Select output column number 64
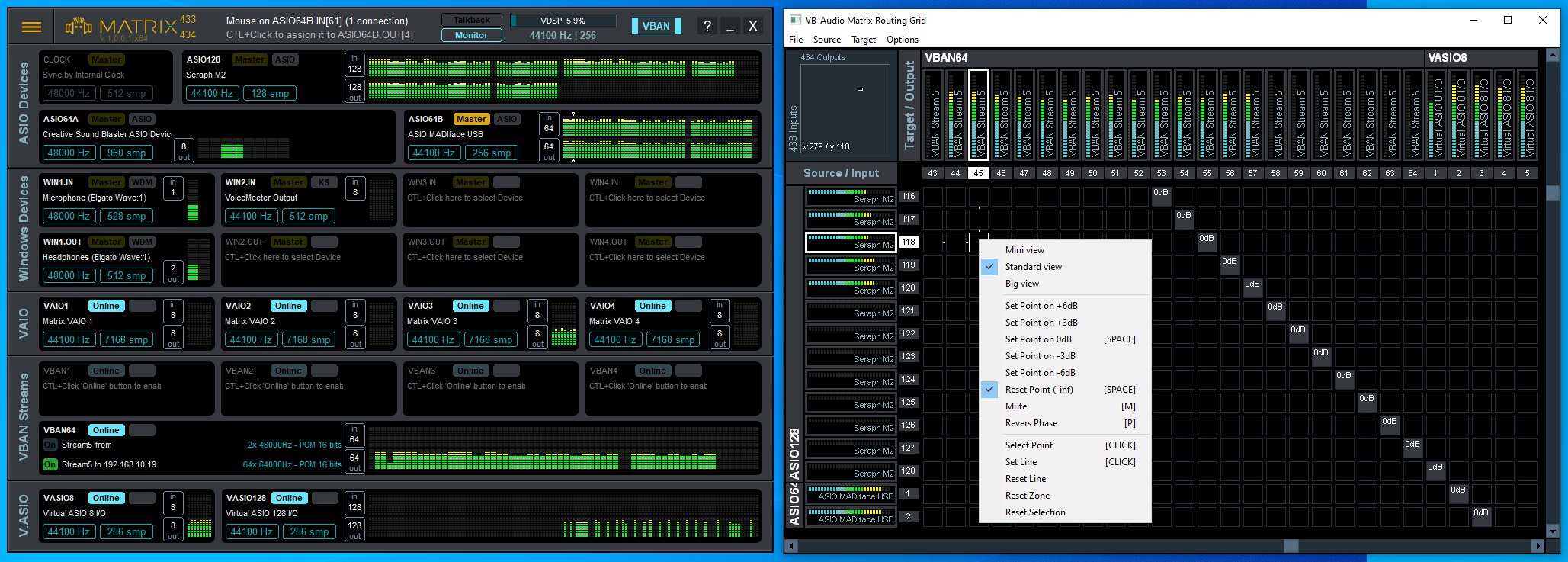 click(1412, 173)
